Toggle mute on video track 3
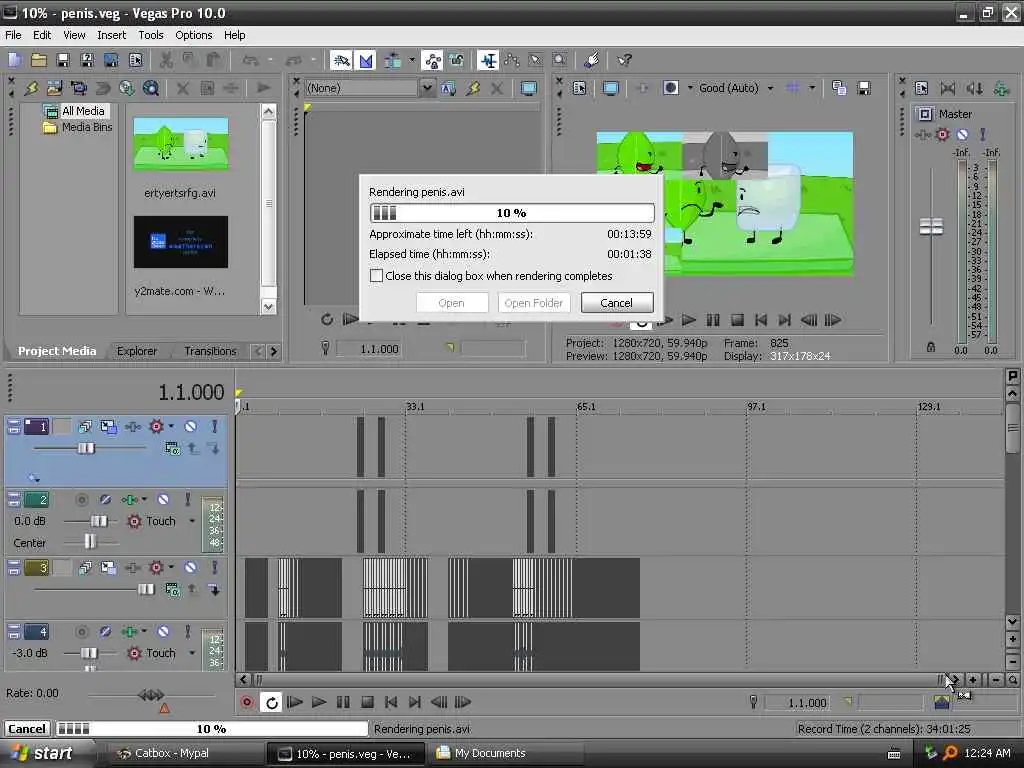Image resolution: width=1024 pixels, height=768 pixels. [191, 568]
